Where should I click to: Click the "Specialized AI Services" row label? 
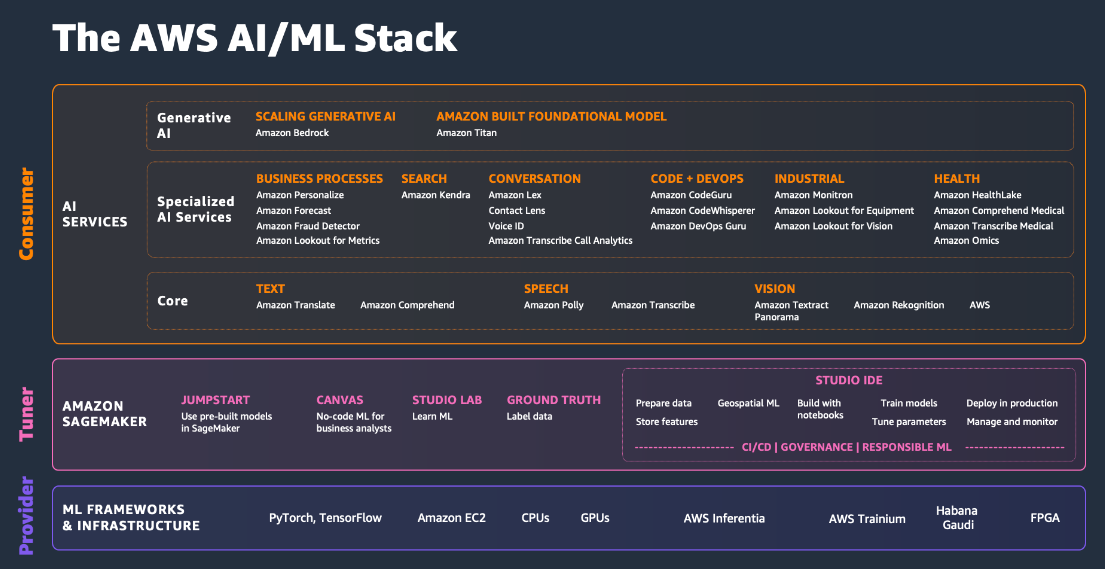point(195,209)
